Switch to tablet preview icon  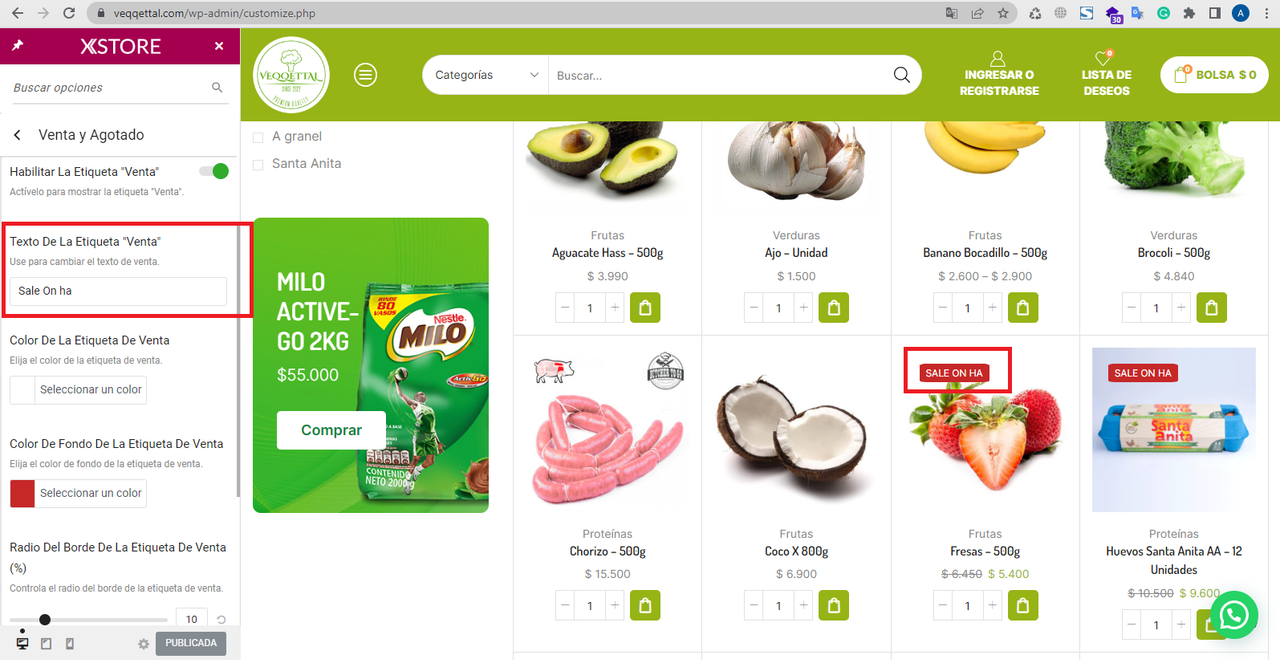pos(46,643)
